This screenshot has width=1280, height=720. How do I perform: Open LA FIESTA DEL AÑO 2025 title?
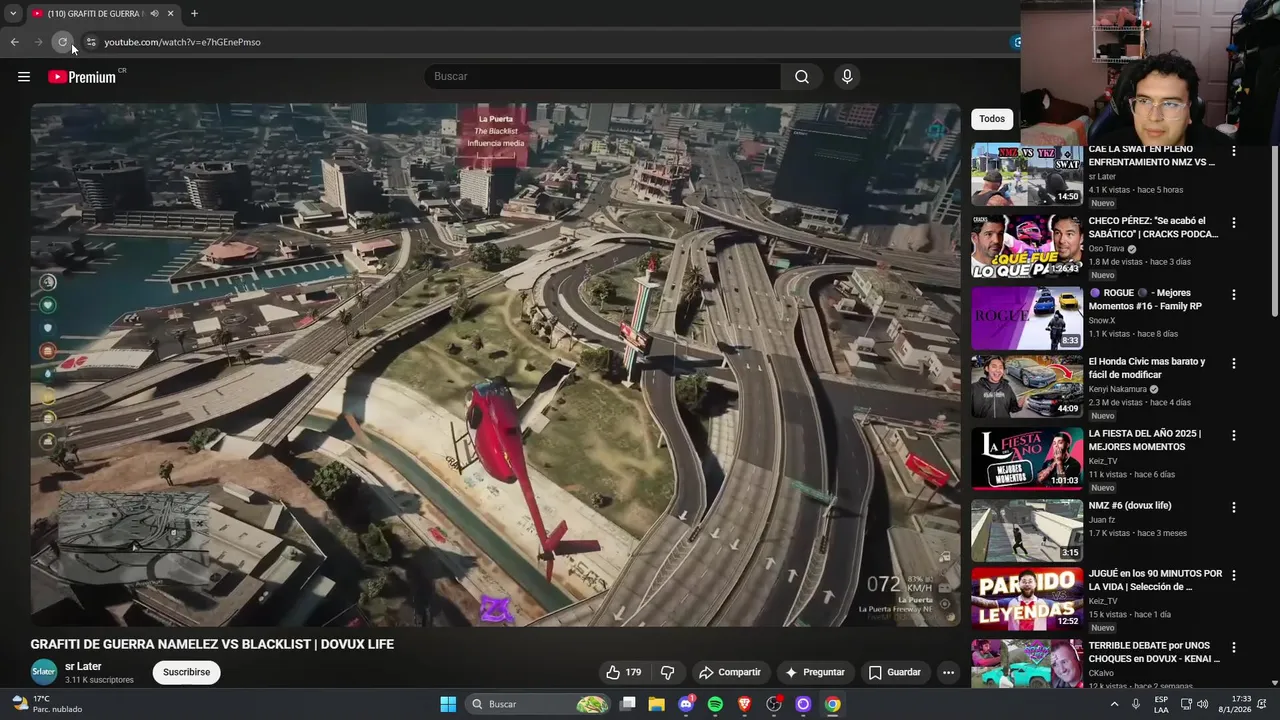(1145, 440)
